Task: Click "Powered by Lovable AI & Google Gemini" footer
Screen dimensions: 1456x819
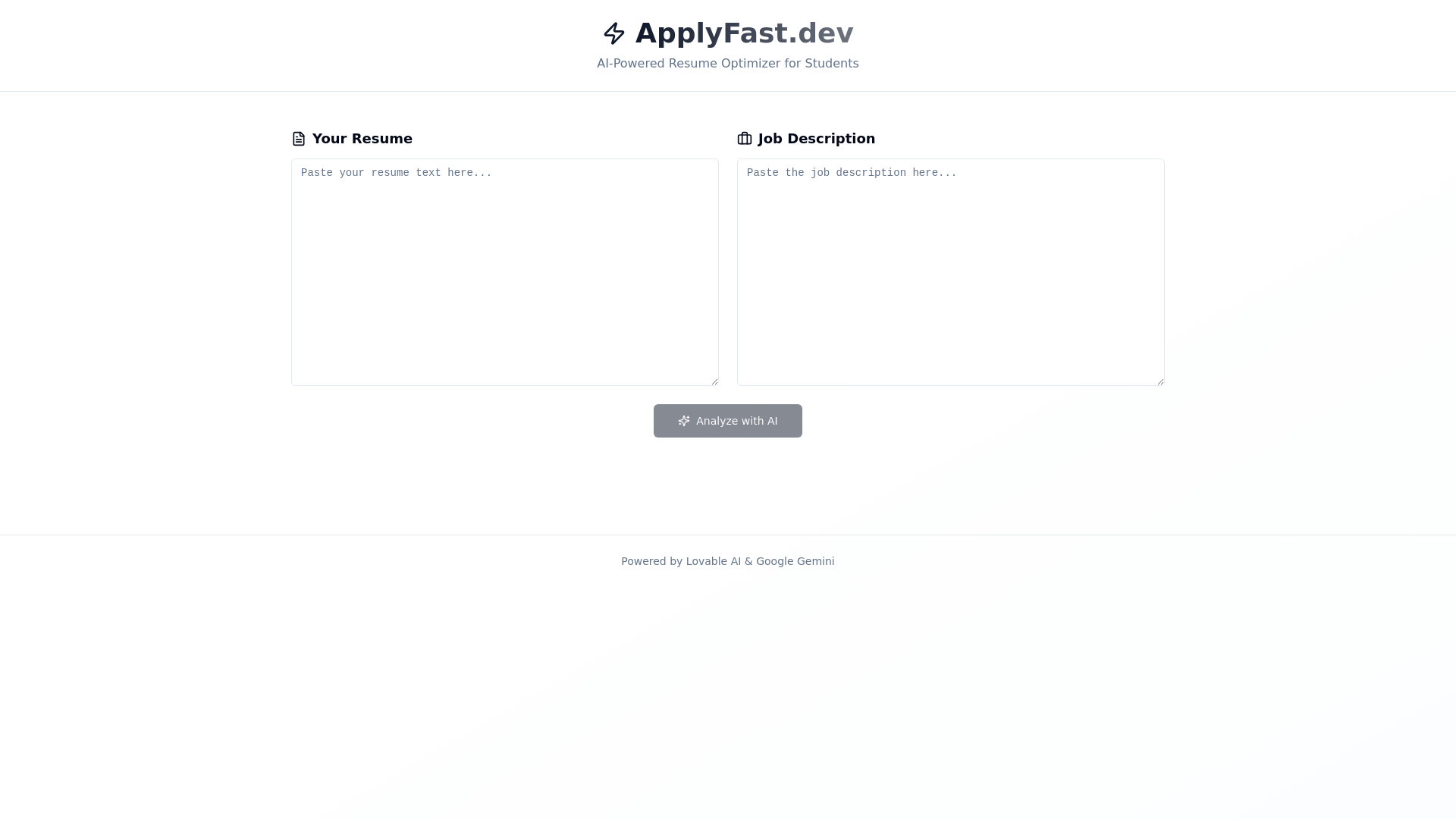Action: [x=728, y=561]
